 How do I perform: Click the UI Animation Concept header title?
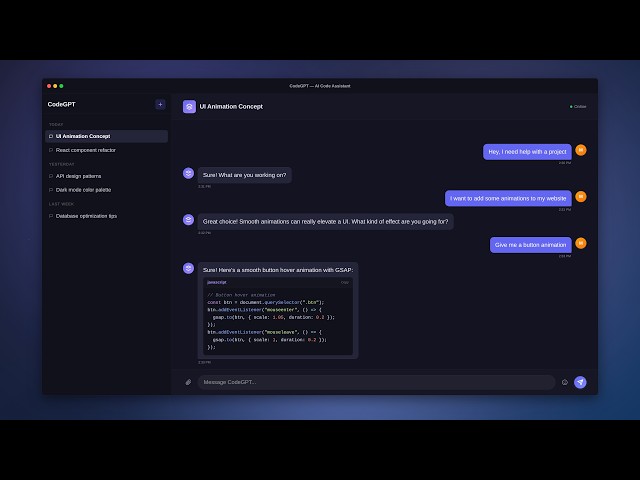tap(231, 107)
